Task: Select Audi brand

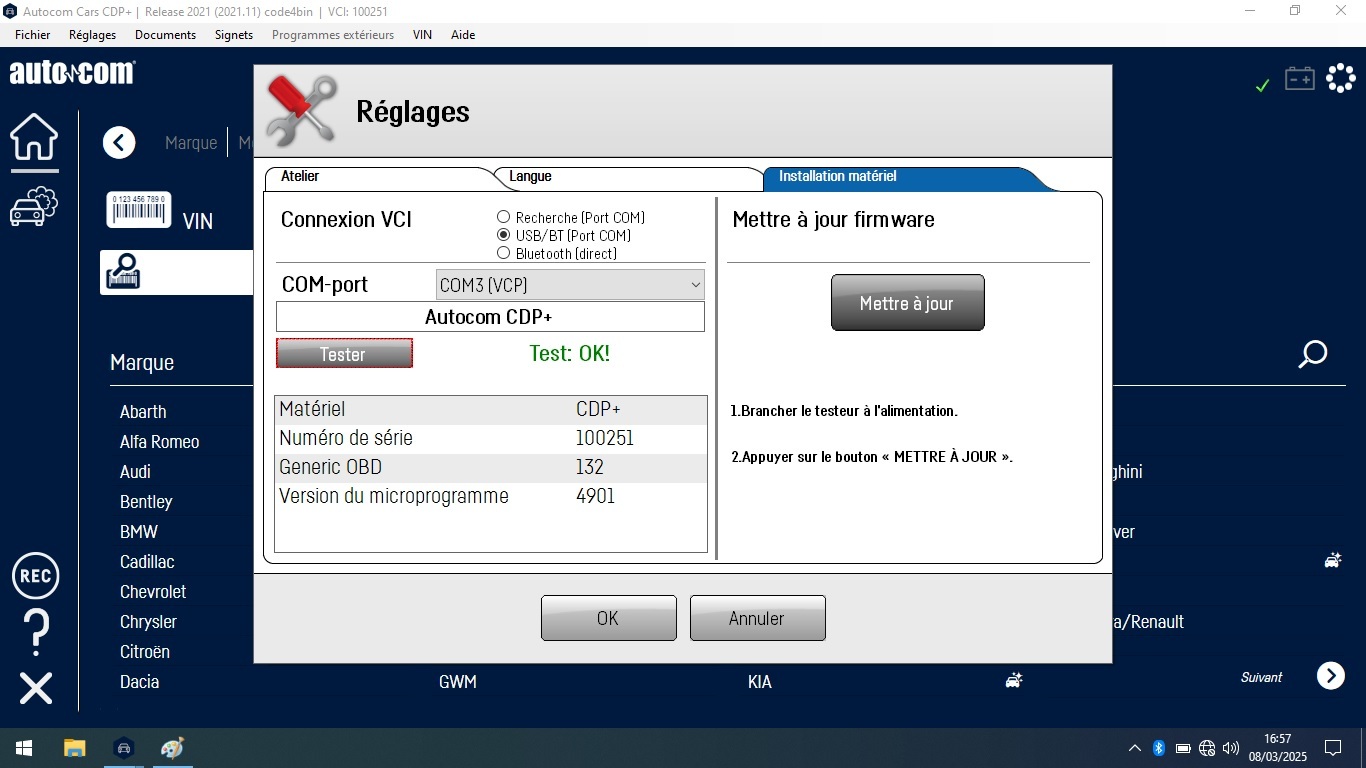Action: tap(135, 472)
